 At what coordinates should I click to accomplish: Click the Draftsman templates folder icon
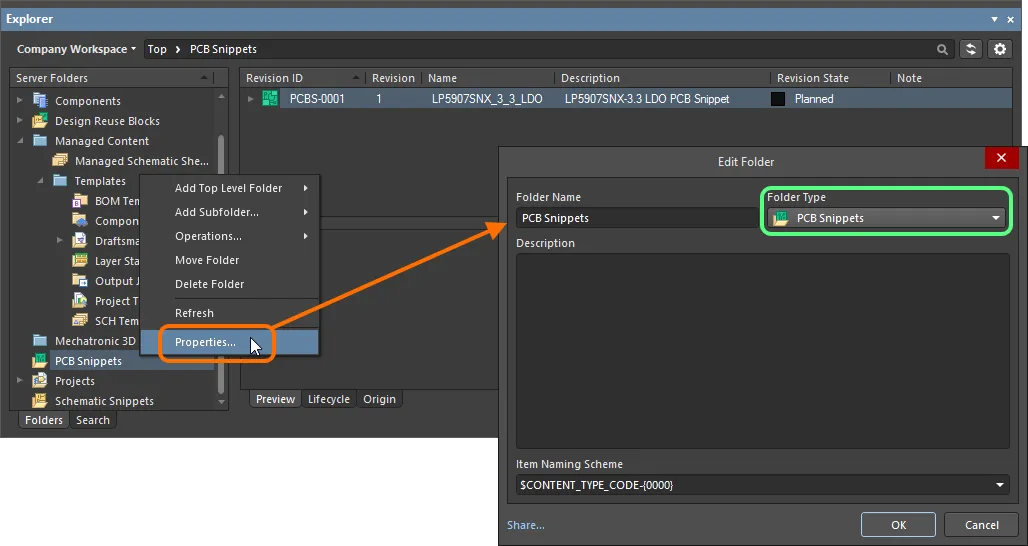[80, 241]
